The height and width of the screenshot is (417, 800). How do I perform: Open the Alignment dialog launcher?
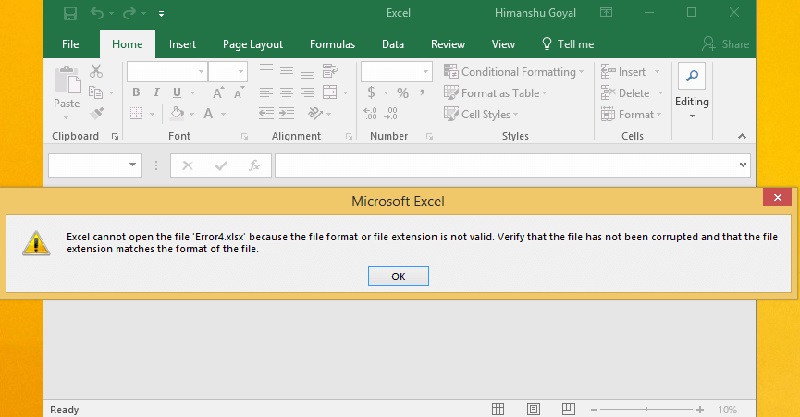[349, 136]
